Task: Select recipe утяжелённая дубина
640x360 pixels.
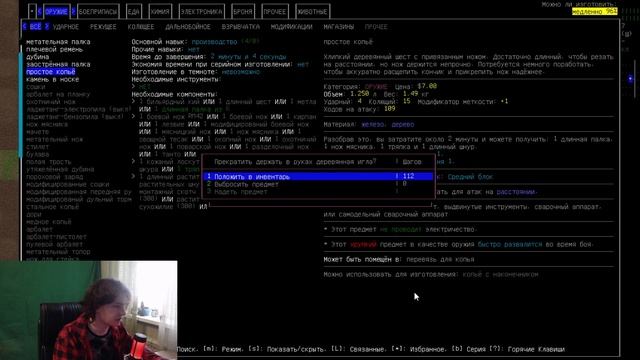Action: (x=60, y=169)
